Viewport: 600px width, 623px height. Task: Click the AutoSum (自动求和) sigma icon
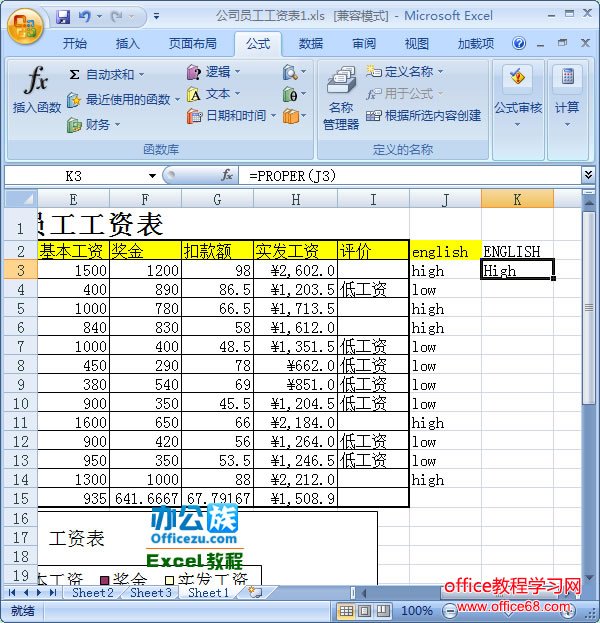point(74,74)
